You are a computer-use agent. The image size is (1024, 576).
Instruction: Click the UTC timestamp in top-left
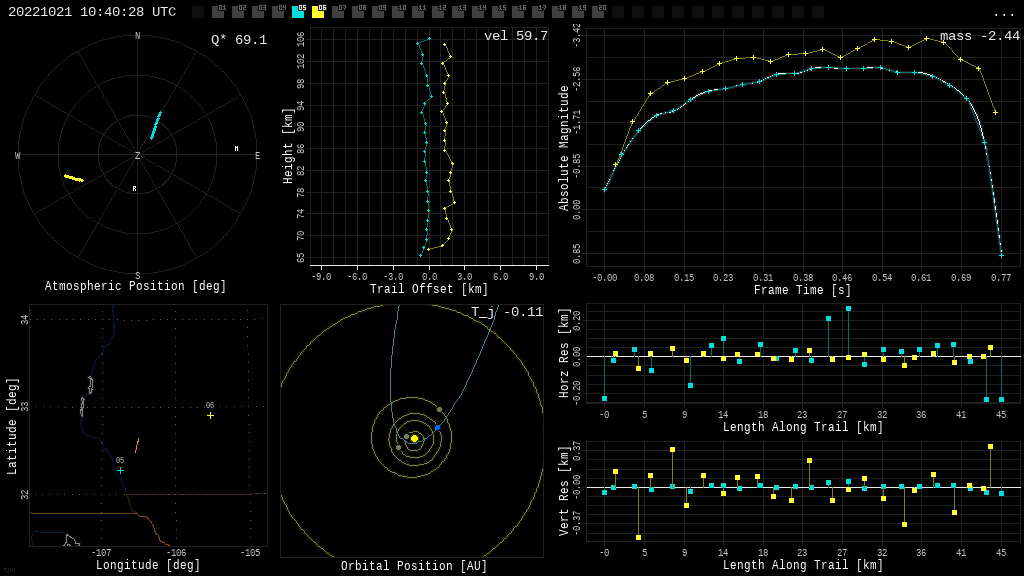click(x=92, y=12)
